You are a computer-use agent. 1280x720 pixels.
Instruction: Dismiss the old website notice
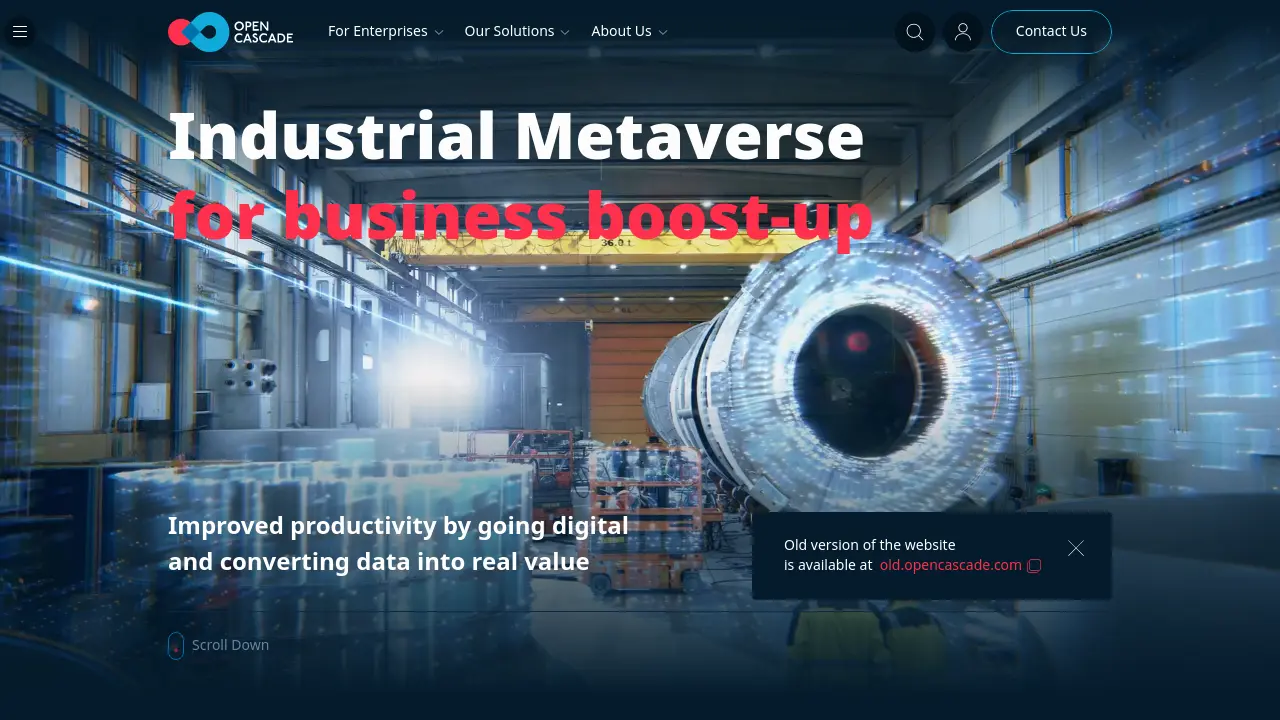[1076, 548]
